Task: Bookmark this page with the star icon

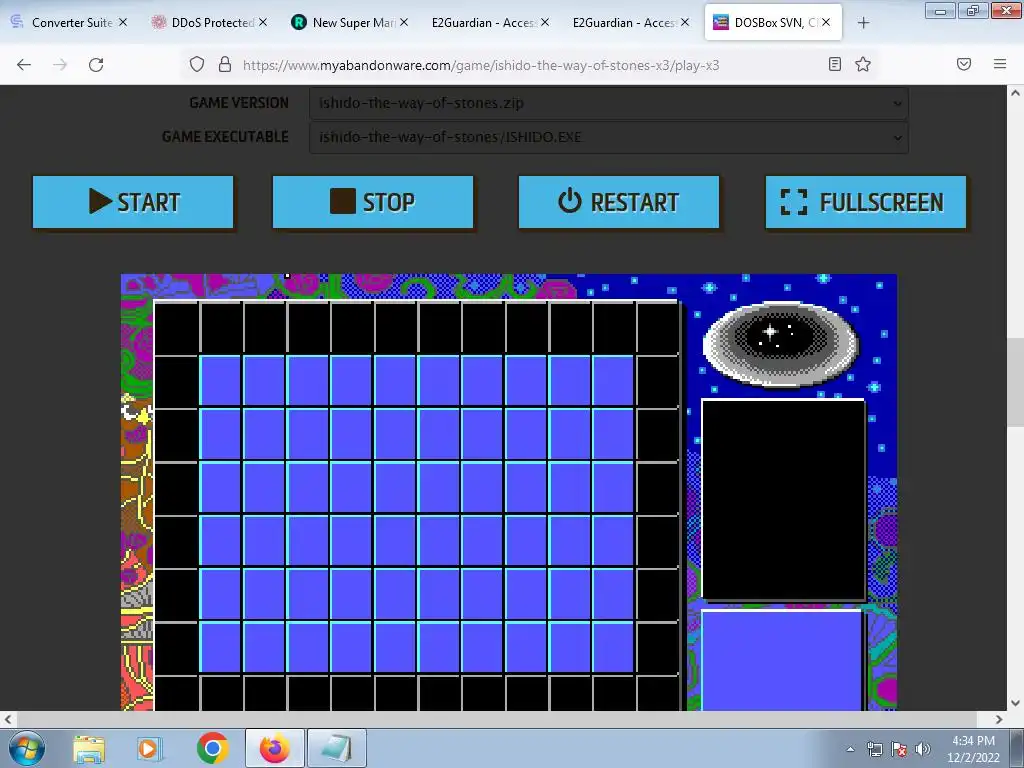Action: pyautogui.click(x=863, y=64)
